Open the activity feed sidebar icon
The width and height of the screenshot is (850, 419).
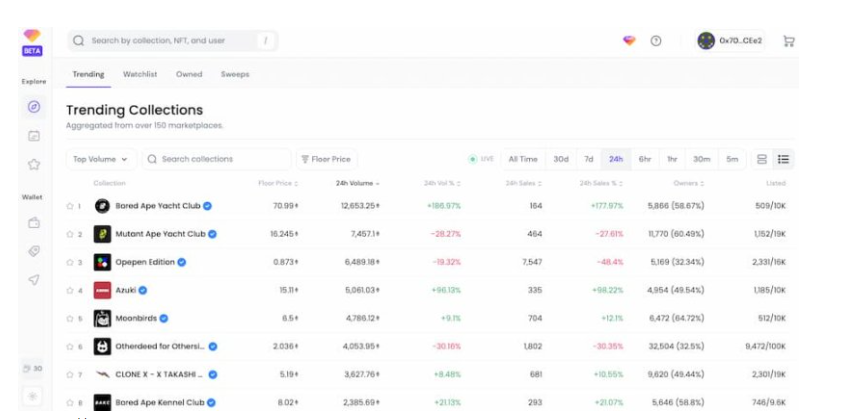[34, 136]
